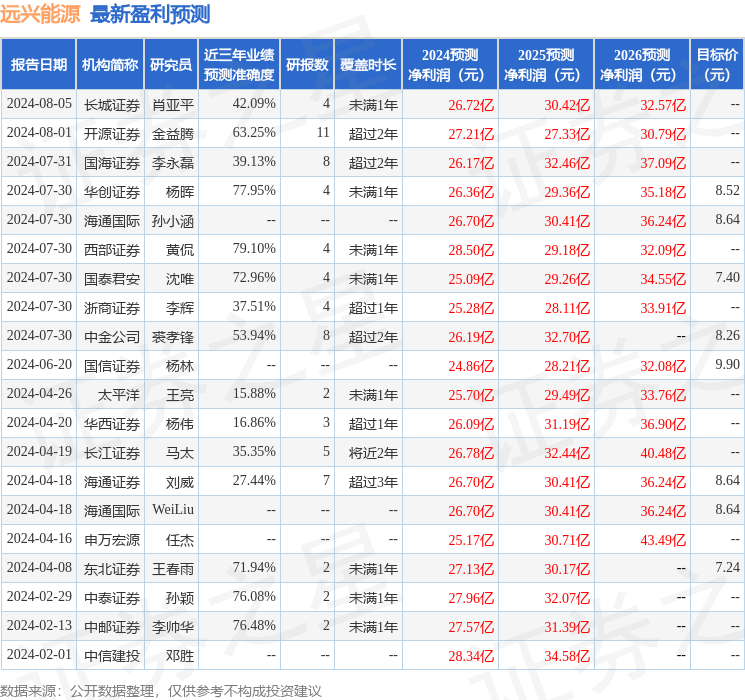Click analyst name 李帅华
Viewport: 745px width, 700px height.
[173, 627]
